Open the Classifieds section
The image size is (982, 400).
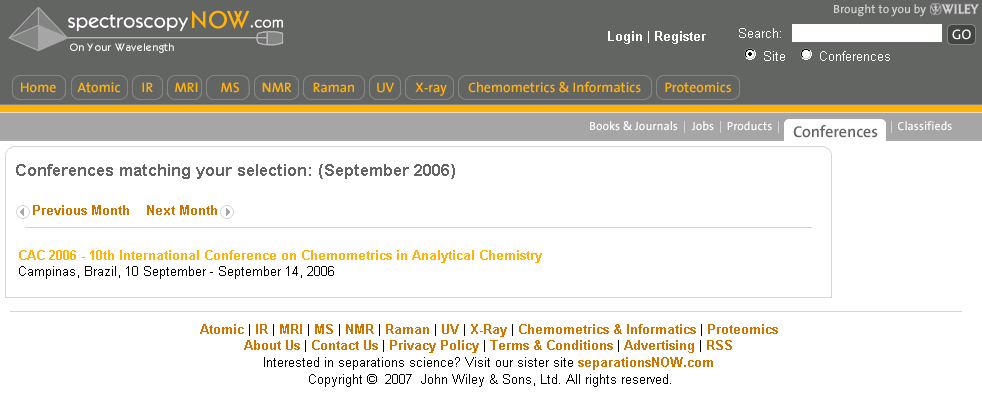[x=924, y=126]
